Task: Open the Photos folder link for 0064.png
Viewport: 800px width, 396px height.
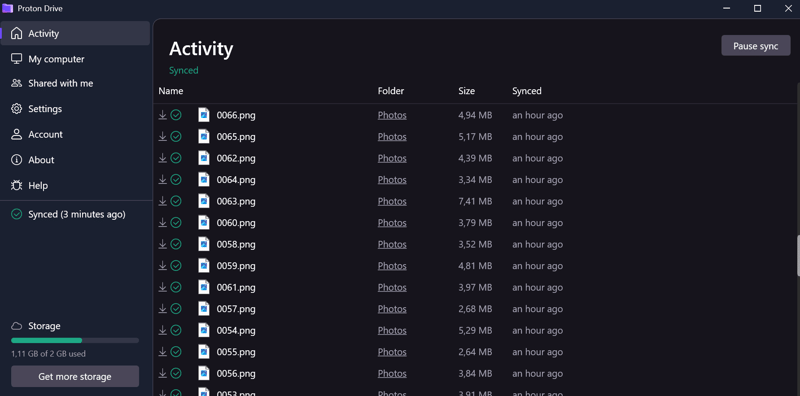Action: point(392,180)
